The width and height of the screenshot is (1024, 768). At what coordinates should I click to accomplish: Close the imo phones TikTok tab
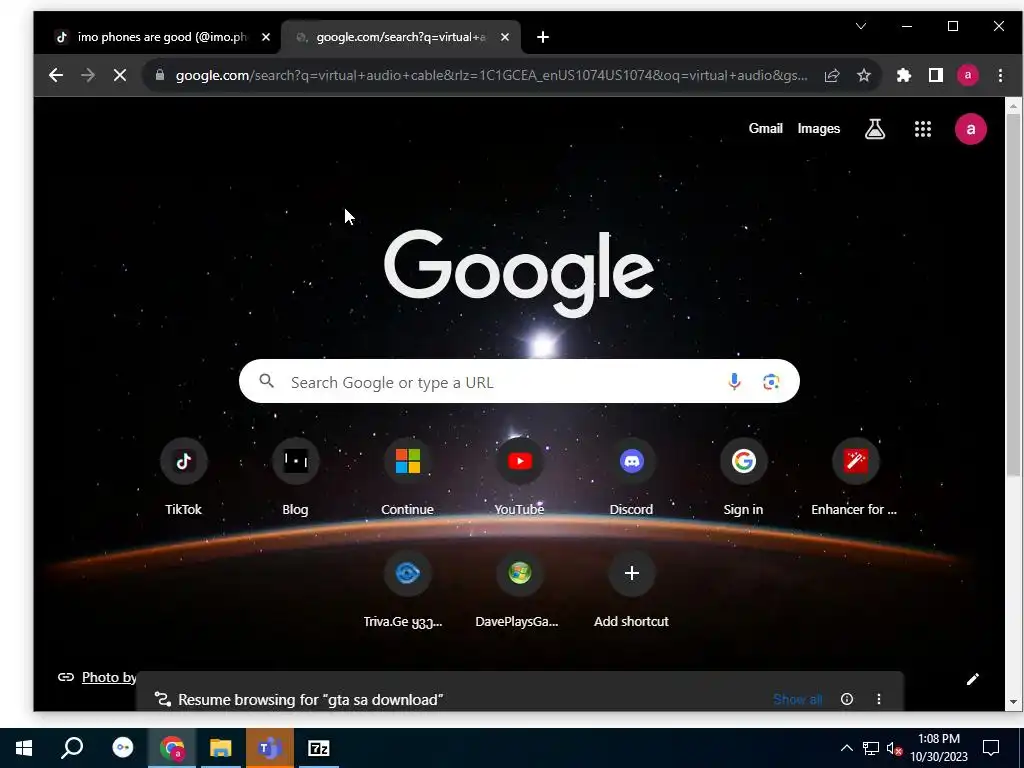point(266,37)
